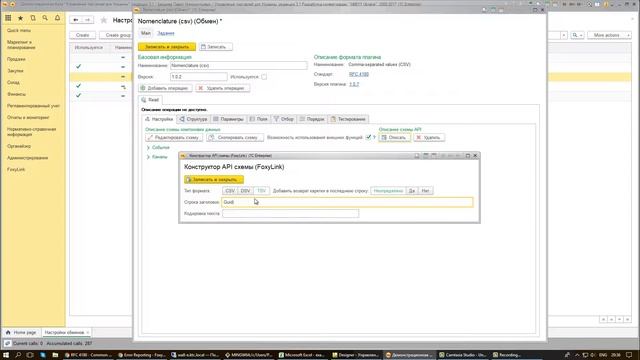Click Скопировать схему button
The height and width of the screenshot is (360, 640).
pyautogui.click(x=235, y=138)
